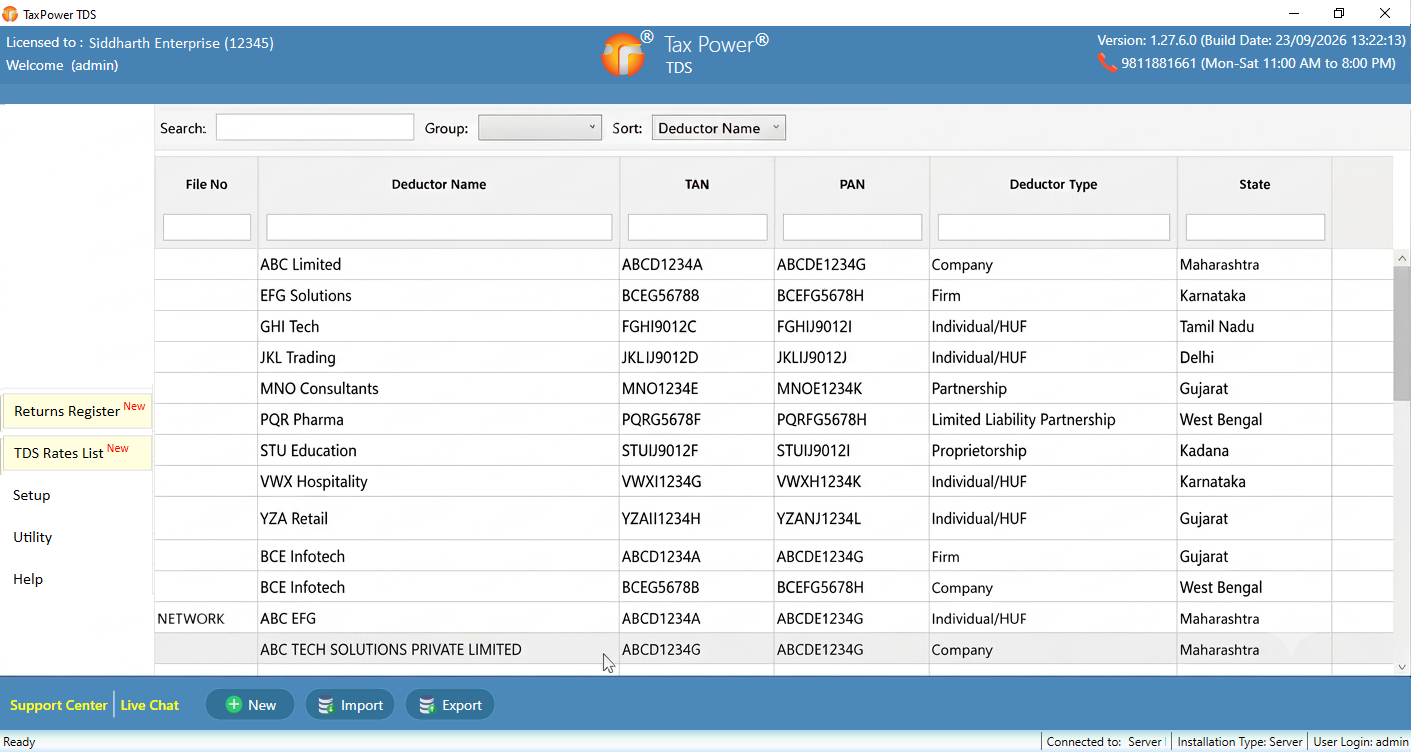Click the red phone support icon
This screenshot has height=752, width=1411.
point(1107,63)
